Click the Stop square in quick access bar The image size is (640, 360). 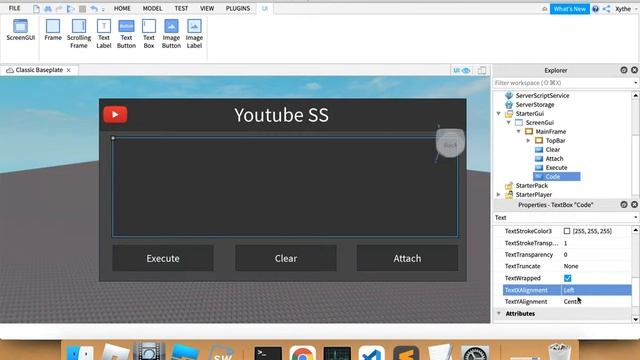[x=82, y=9]
